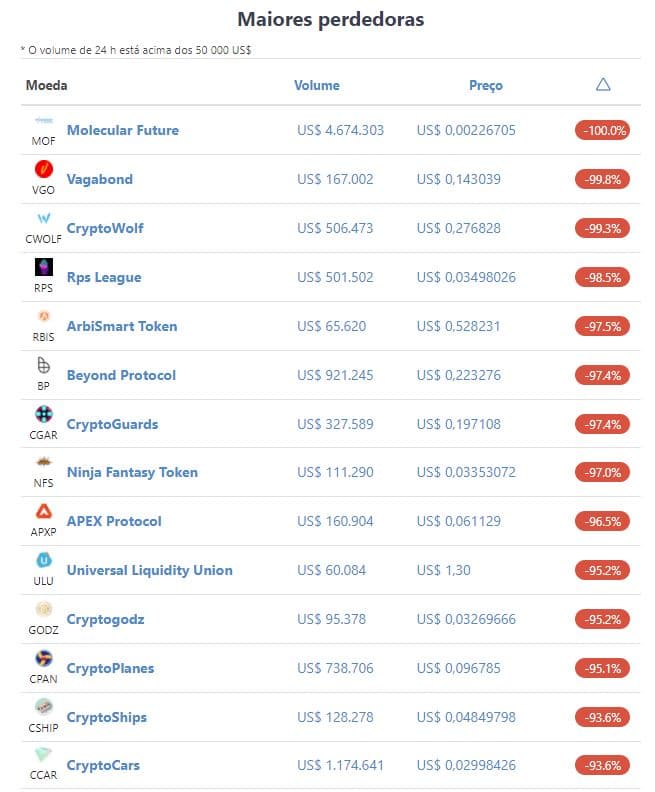This screenshot has height=792, width=655.
Task: Click the Rps League RPS coin icon
Action: pyautogui.click(x=43, y=267)
